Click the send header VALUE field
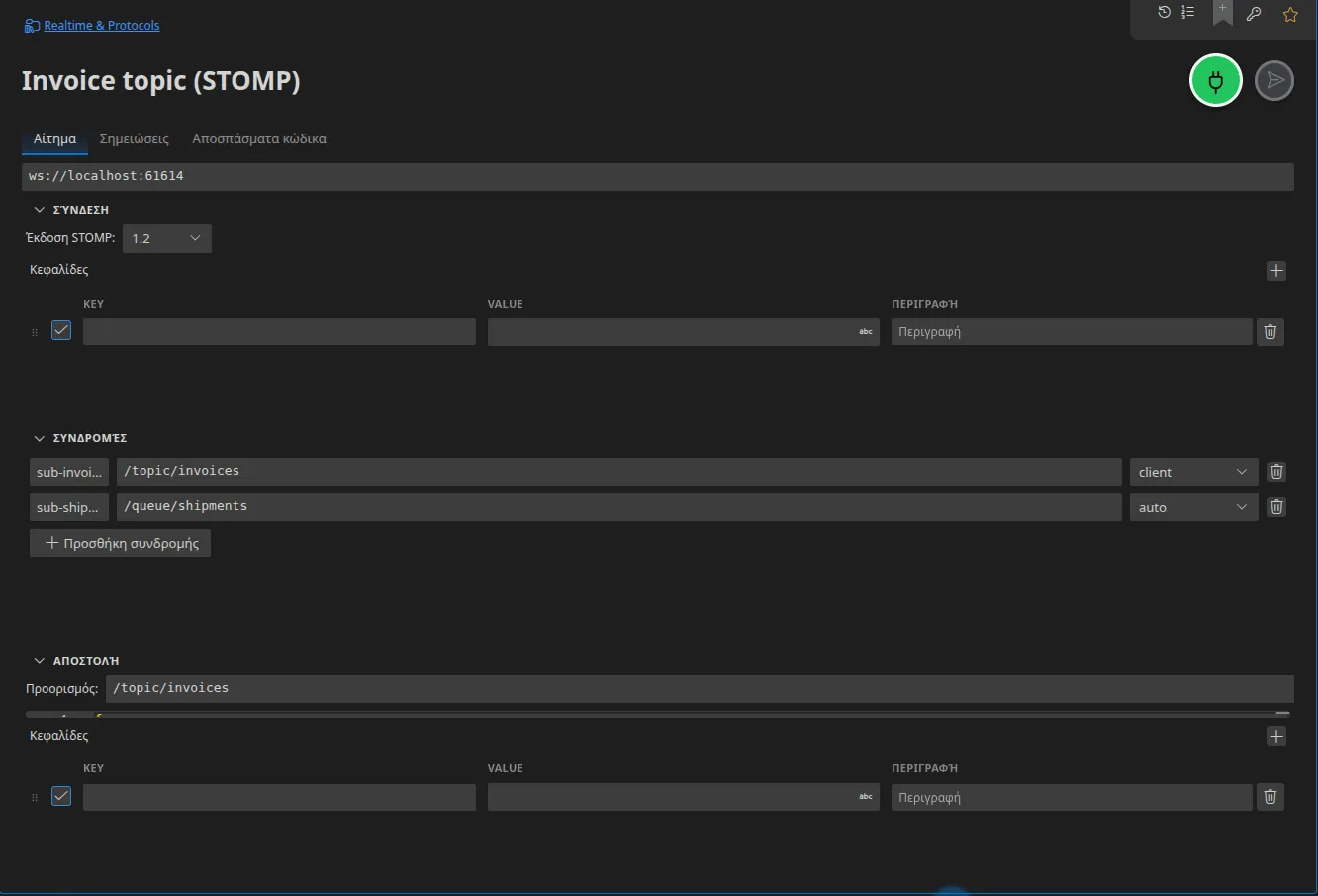Screen dimensions: 1318x896 (684, 797)
